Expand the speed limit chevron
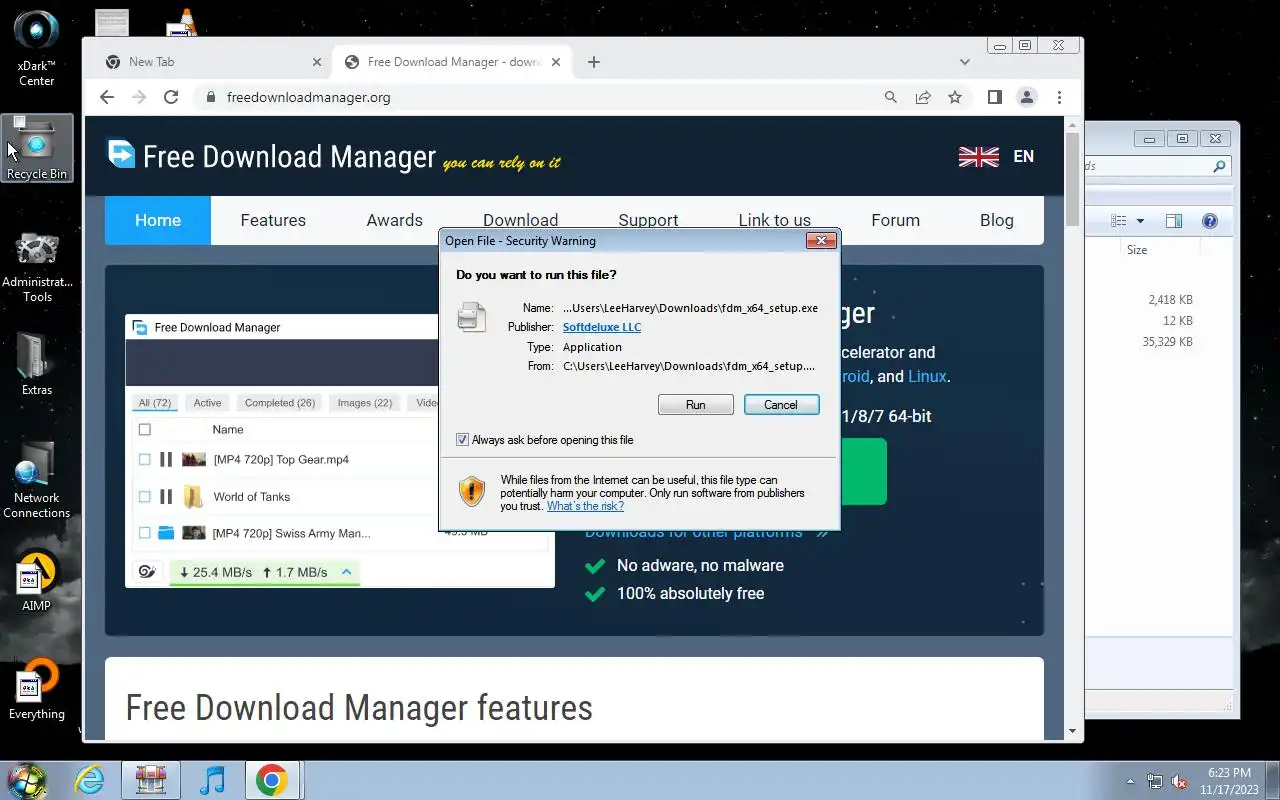1280x800 pixels. coord(346,572)
